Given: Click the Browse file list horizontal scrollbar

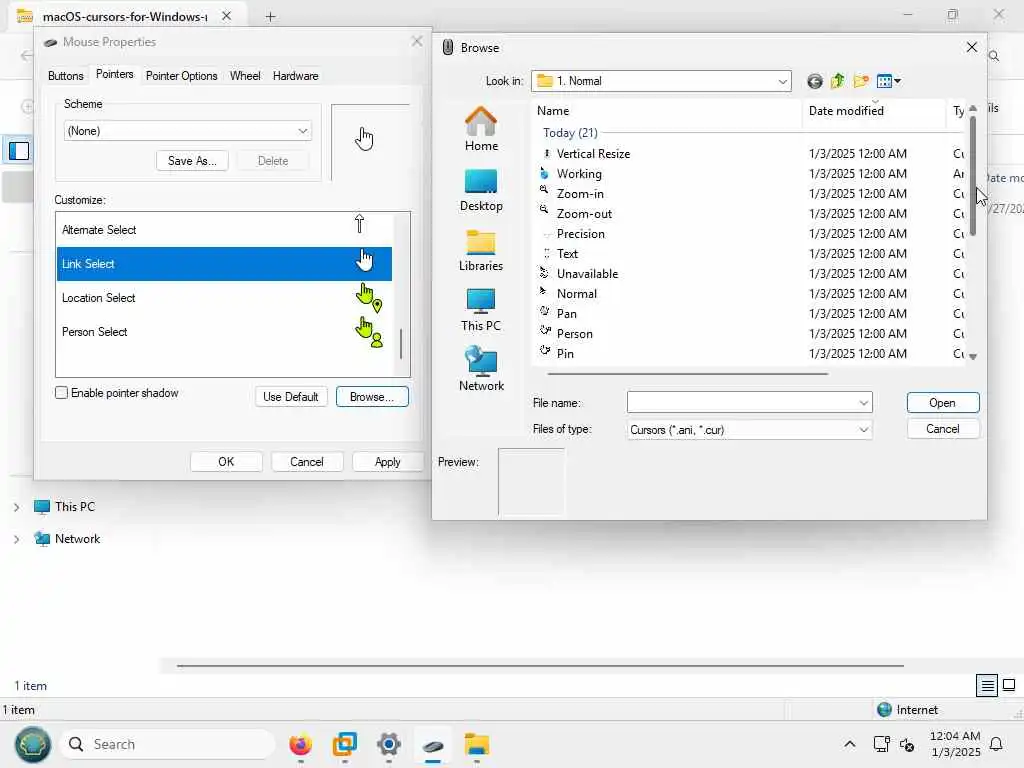Looking at the screenshot, I should point(688,374).
